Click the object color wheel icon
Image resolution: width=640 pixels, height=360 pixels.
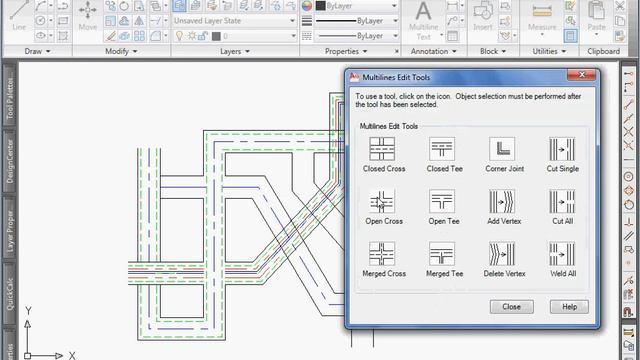tap(307, 6)
